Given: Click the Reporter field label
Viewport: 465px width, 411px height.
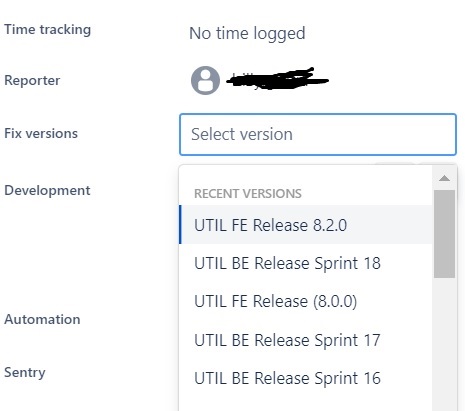Looking at the screenshot, I should (x=32, y=80).
